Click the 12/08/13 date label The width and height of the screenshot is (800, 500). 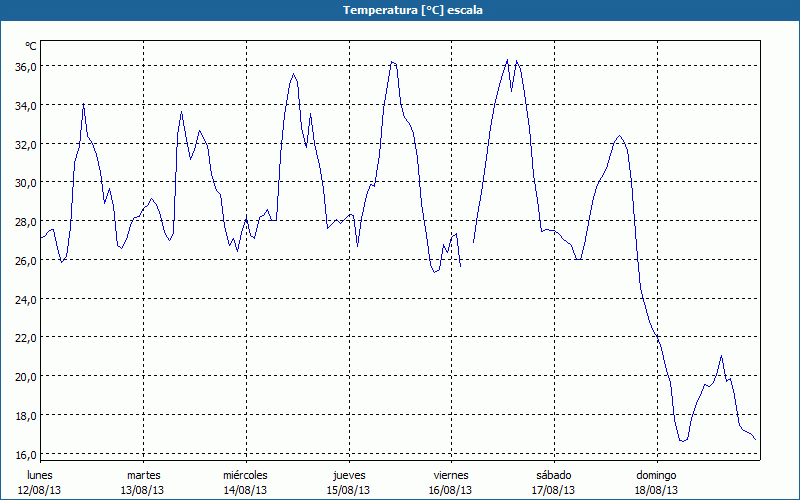40,490
